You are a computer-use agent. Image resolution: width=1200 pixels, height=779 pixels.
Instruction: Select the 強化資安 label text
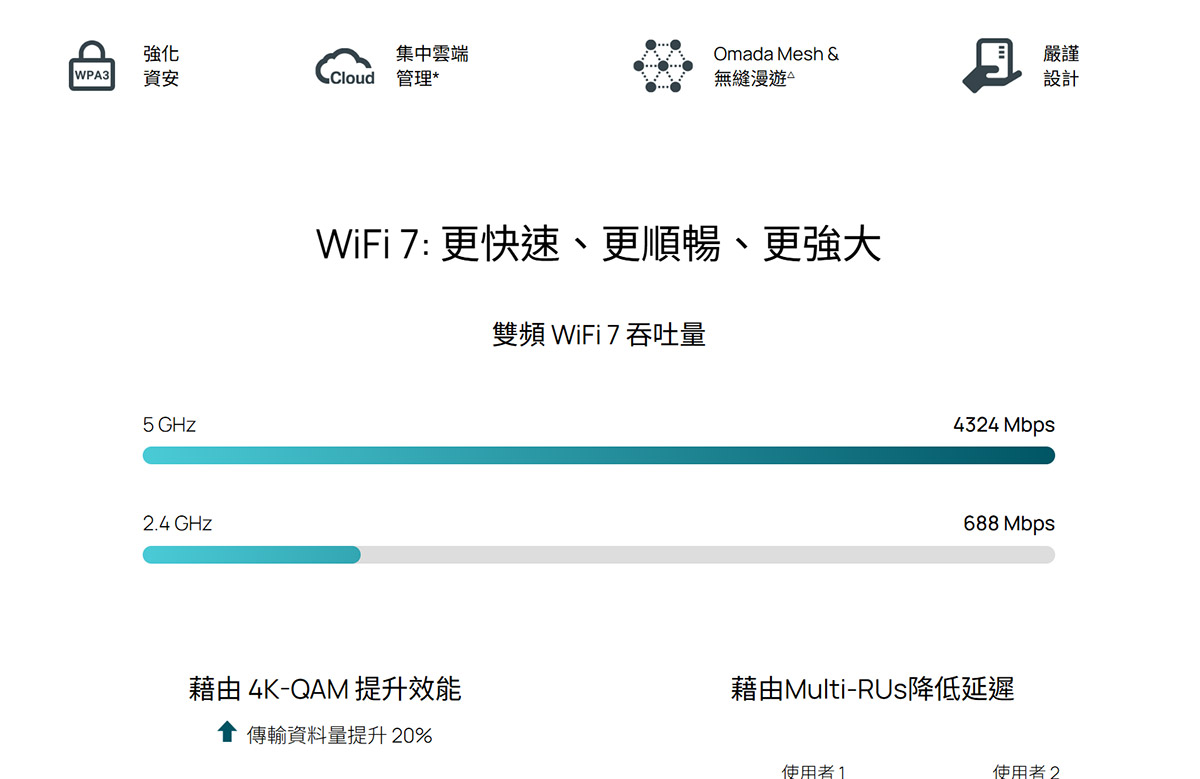click(x=161, y=66)
